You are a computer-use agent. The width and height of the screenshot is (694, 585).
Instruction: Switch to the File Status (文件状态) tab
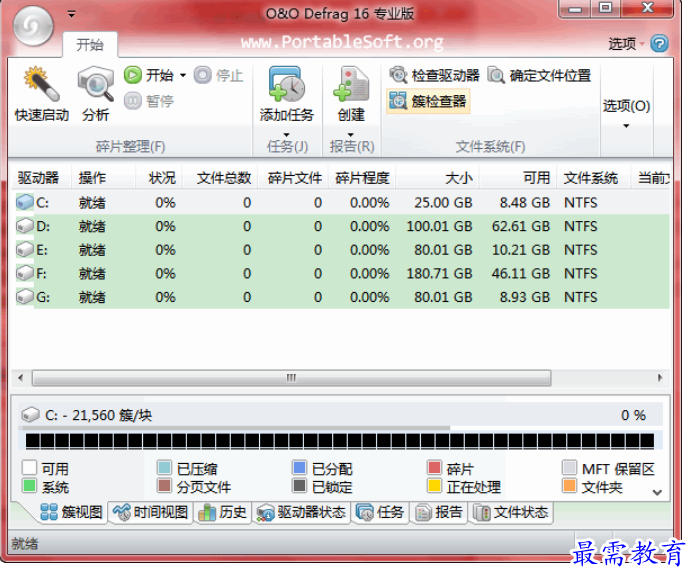(511, 512)
